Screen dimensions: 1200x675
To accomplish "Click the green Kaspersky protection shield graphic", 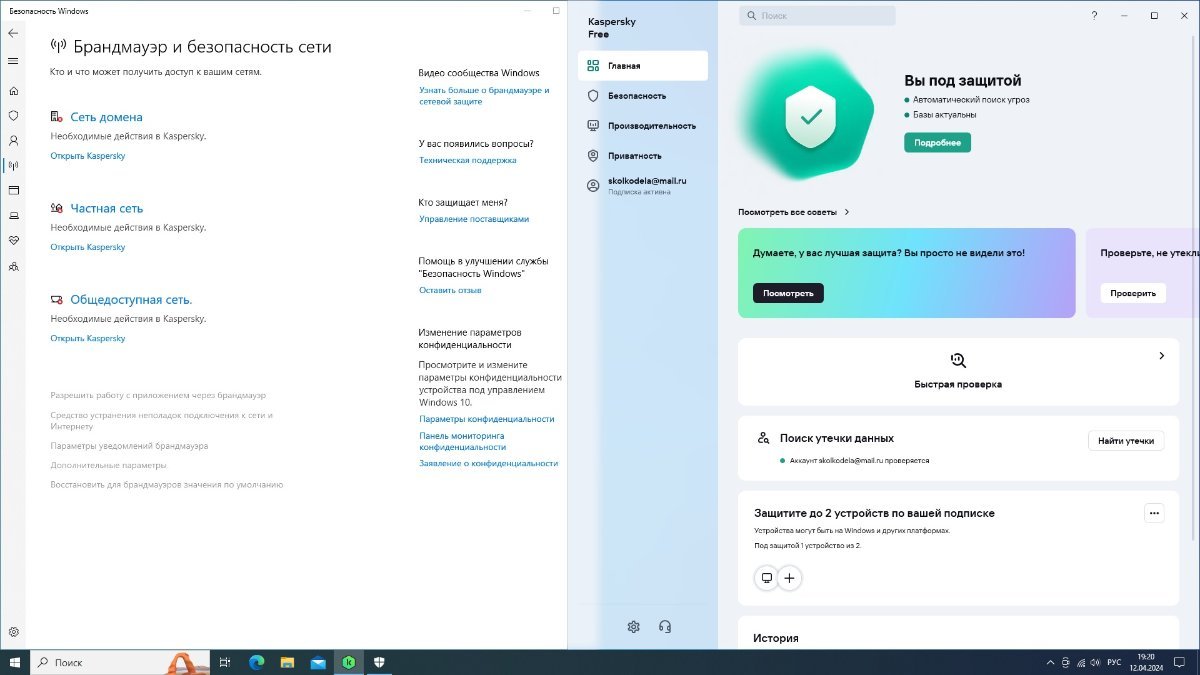I will click(x=811, y=116).
